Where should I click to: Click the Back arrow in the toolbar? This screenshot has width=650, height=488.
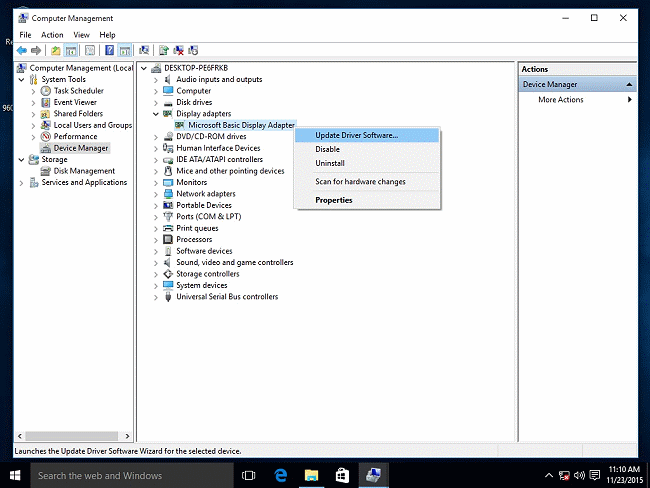pos(21,50)
